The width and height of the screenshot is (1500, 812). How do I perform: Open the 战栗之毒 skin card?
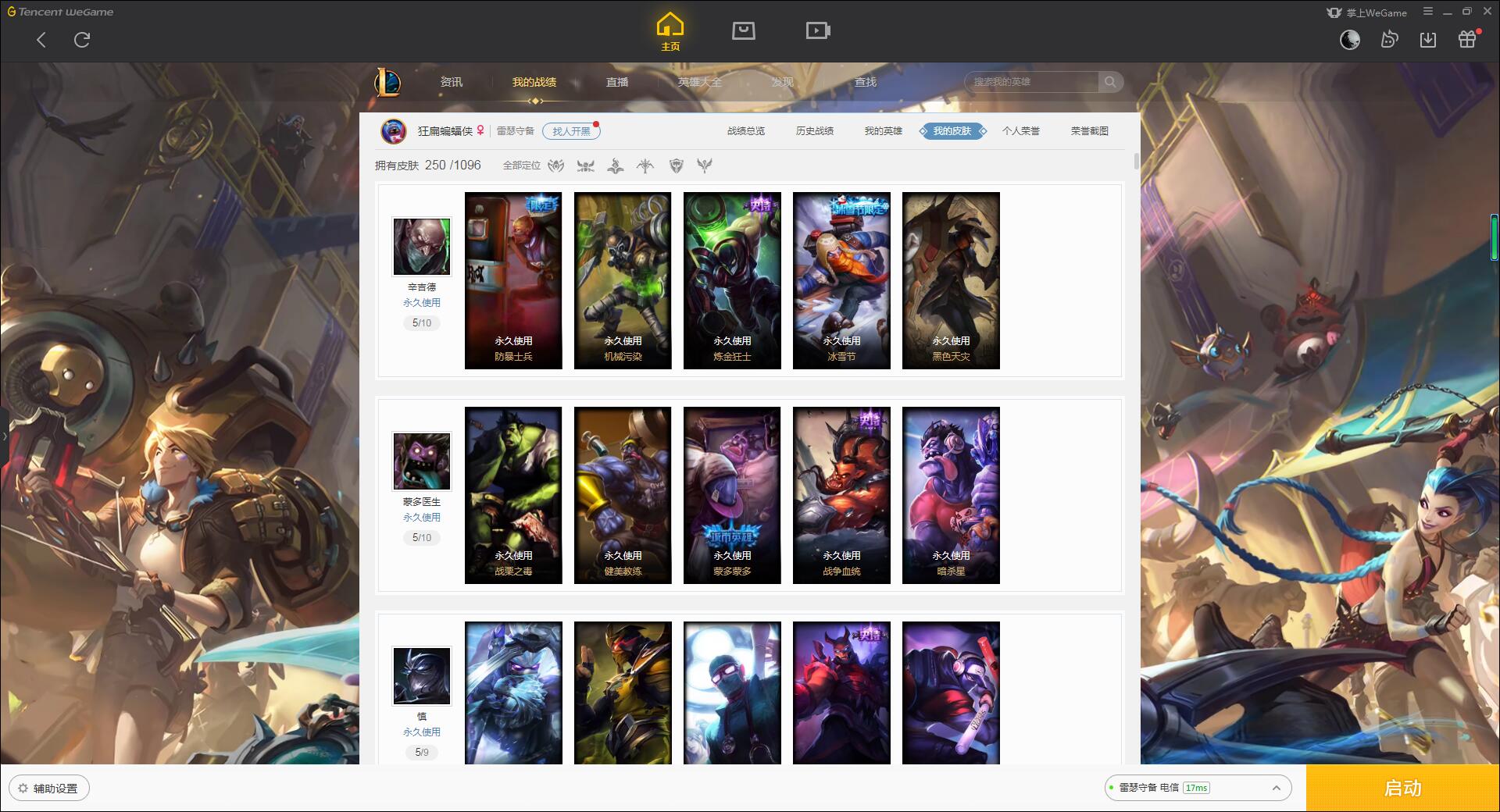(513, 495)
